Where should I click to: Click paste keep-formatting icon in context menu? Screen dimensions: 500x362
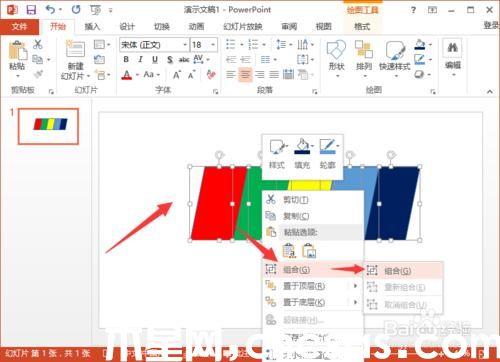[x=289, y=251]
